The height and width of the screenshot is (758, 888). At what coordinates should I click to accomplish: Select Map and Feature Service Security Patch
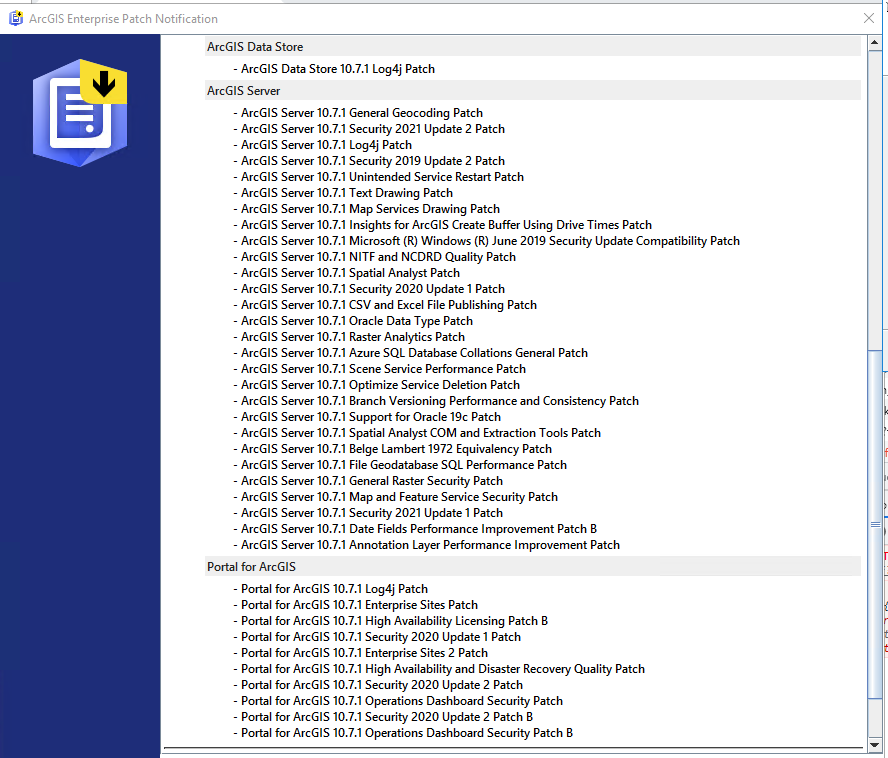coord(396,497)
